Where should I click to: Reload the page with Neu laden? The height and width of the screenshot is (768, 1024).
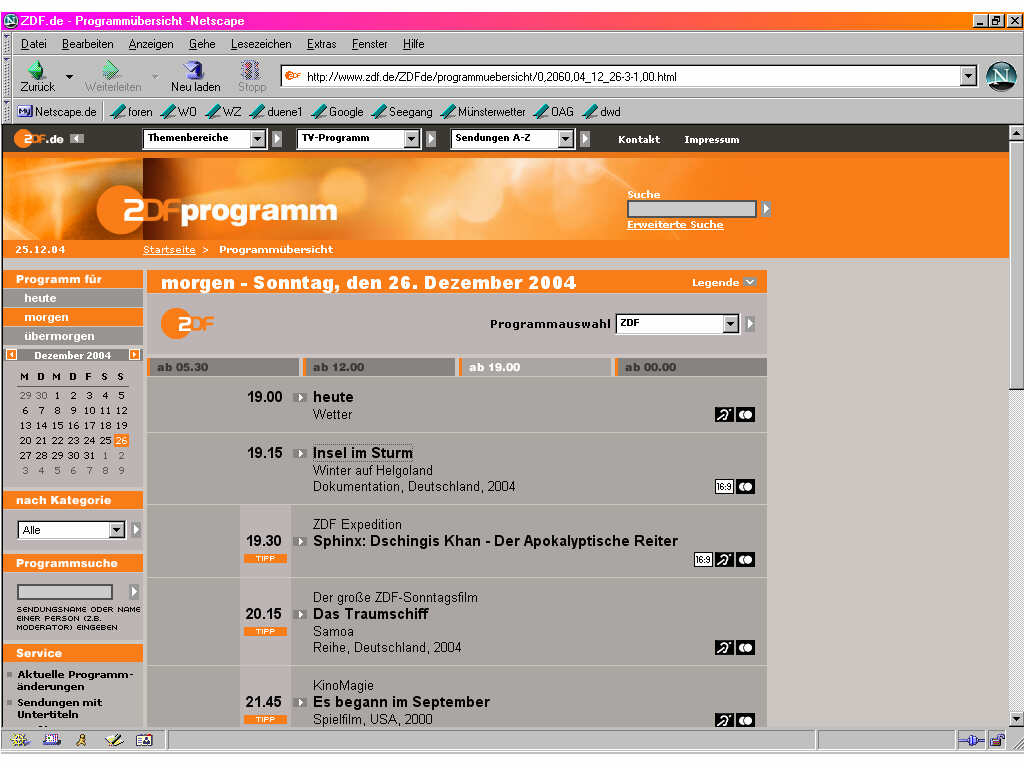point(195,76)
